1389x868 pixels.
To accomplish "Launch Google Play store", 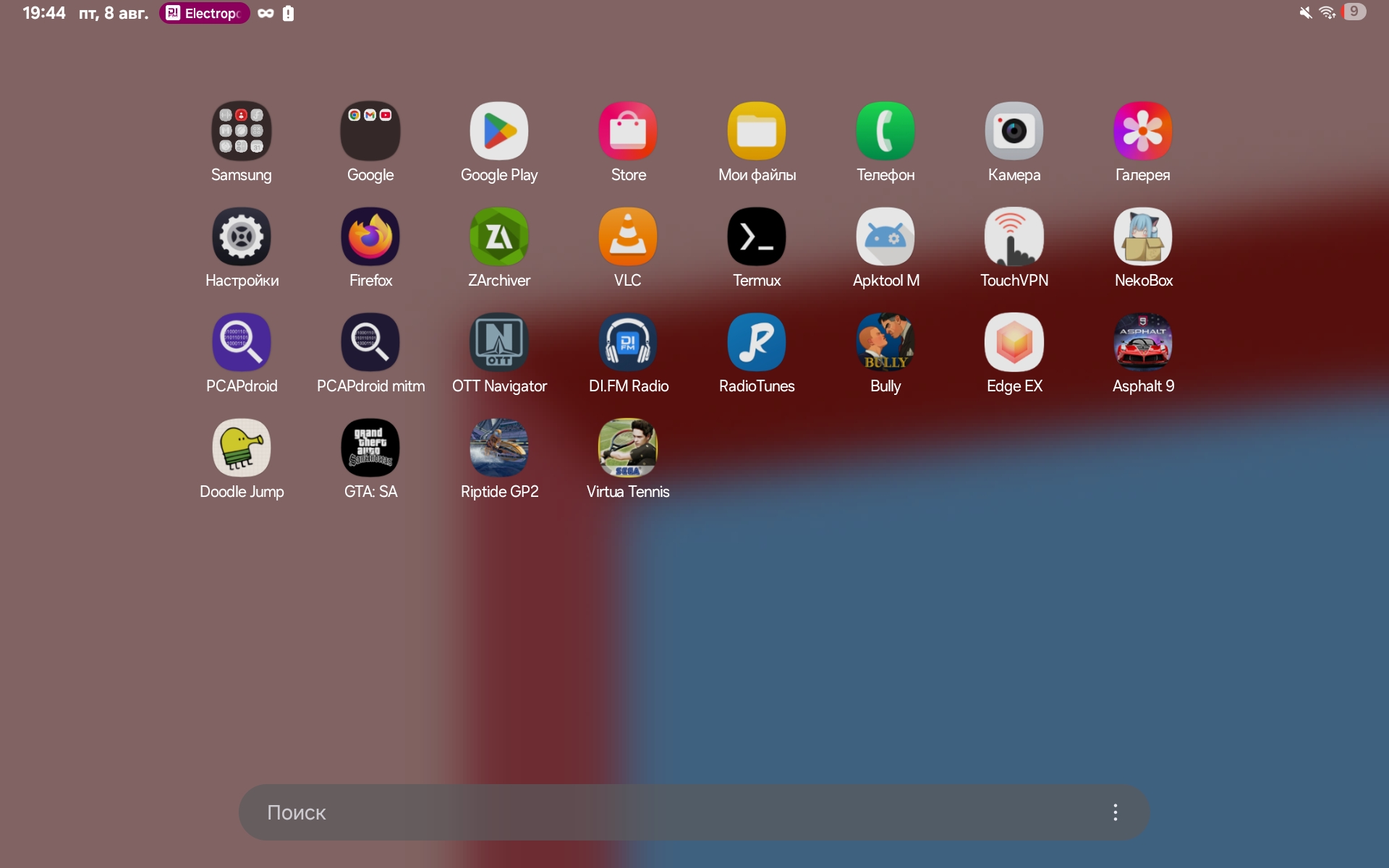I will tap(499, 131).
